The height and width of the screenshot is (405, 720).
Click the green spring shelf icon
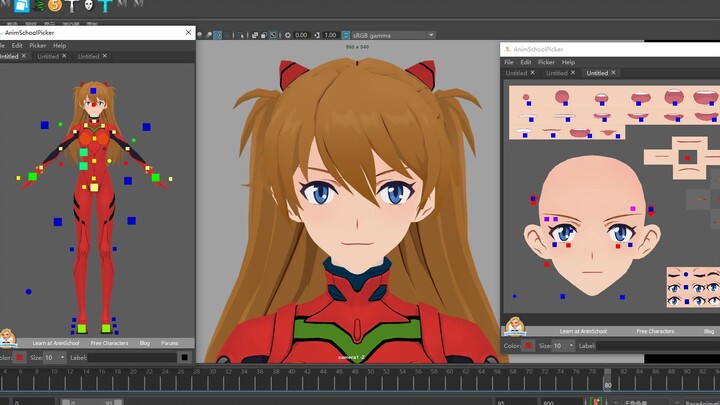(40, 6)
